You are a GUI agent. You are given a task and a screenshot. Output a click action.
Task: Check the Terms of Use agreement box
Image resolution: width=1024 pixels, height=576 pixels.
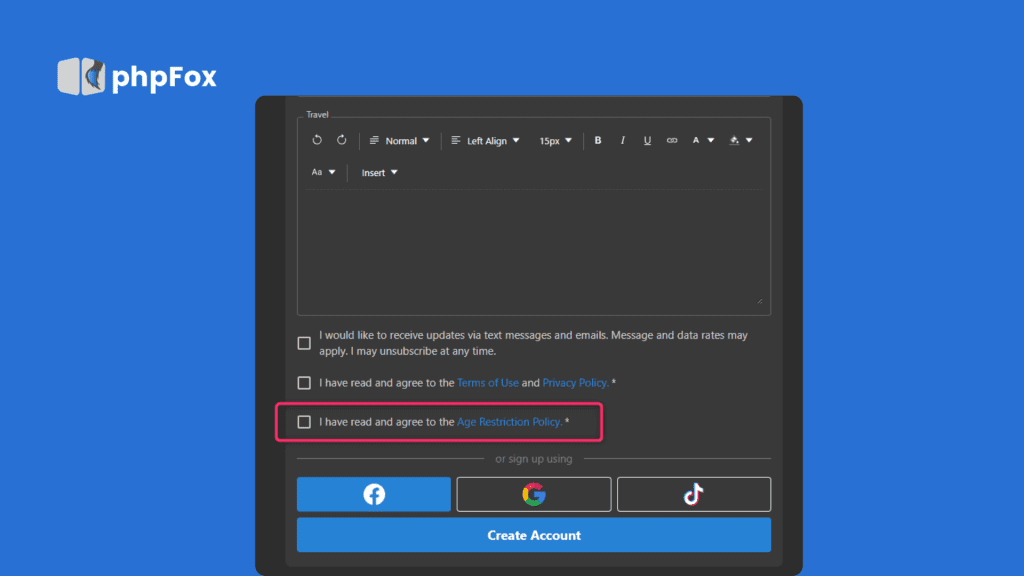(x=304, y=383)
